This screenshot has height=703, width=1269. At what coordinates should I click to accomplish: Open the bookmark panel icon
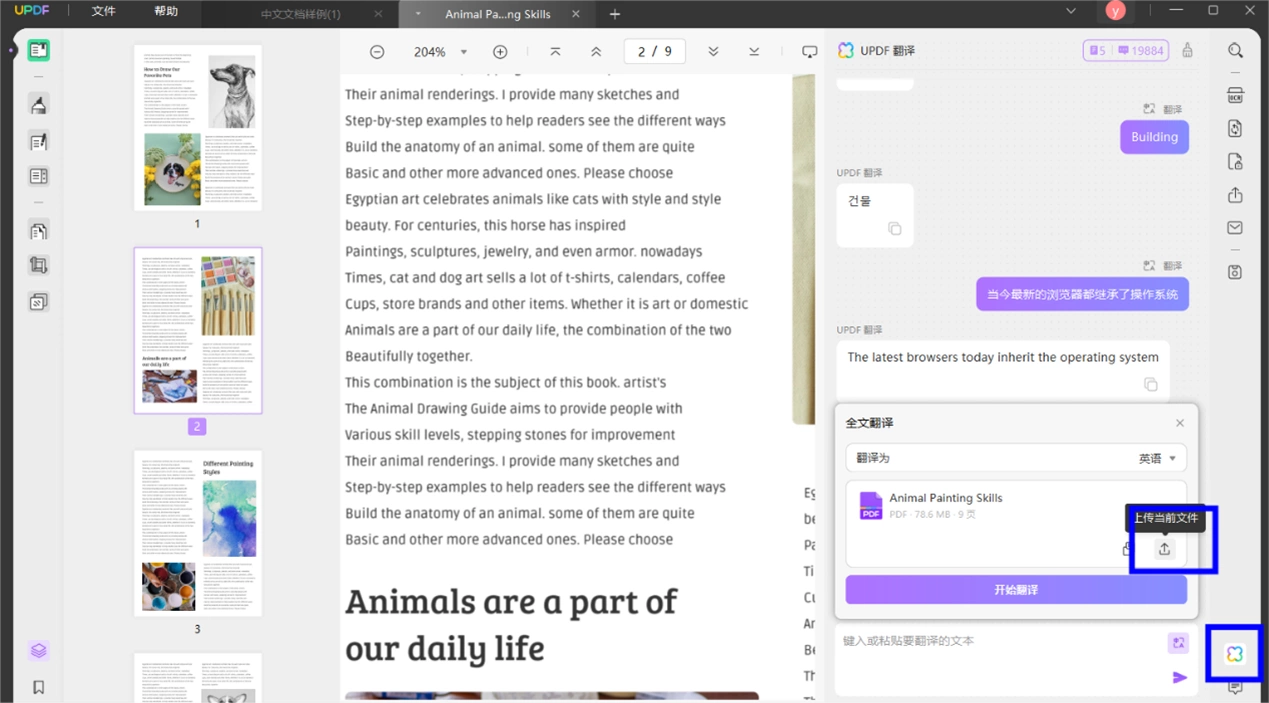click(x=38, y=687)
